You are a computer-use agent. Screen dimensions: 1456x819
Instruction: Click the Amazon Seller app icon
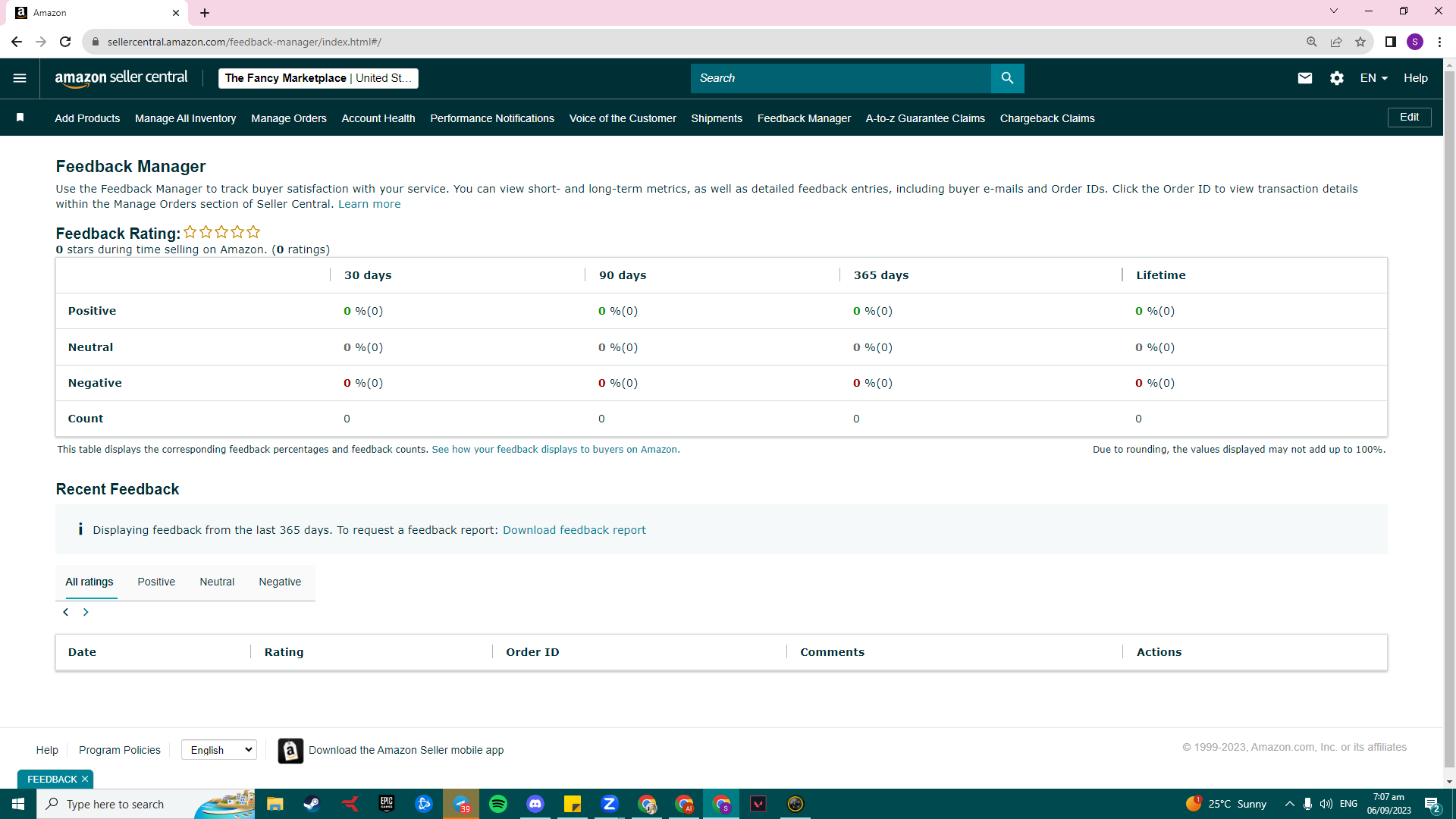290,750
